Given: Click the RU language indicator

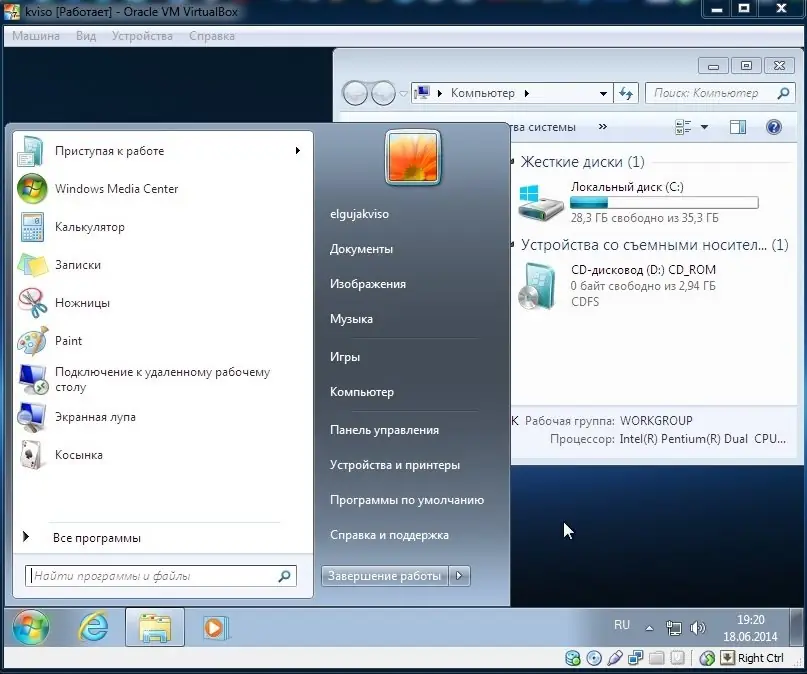Looking at the screenshot, I should [622, 625].
